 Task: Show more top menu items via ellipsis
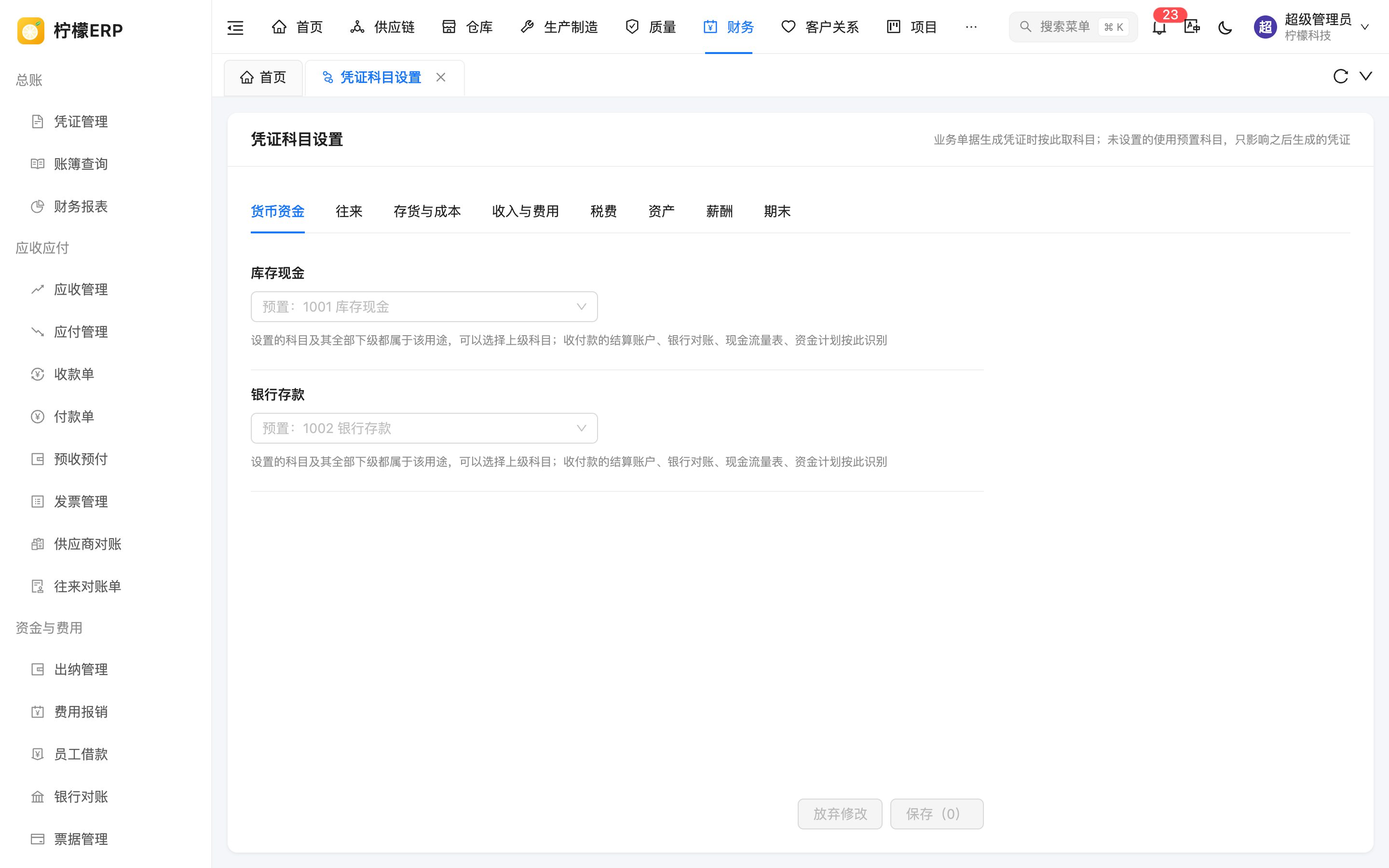click(971, 27)
